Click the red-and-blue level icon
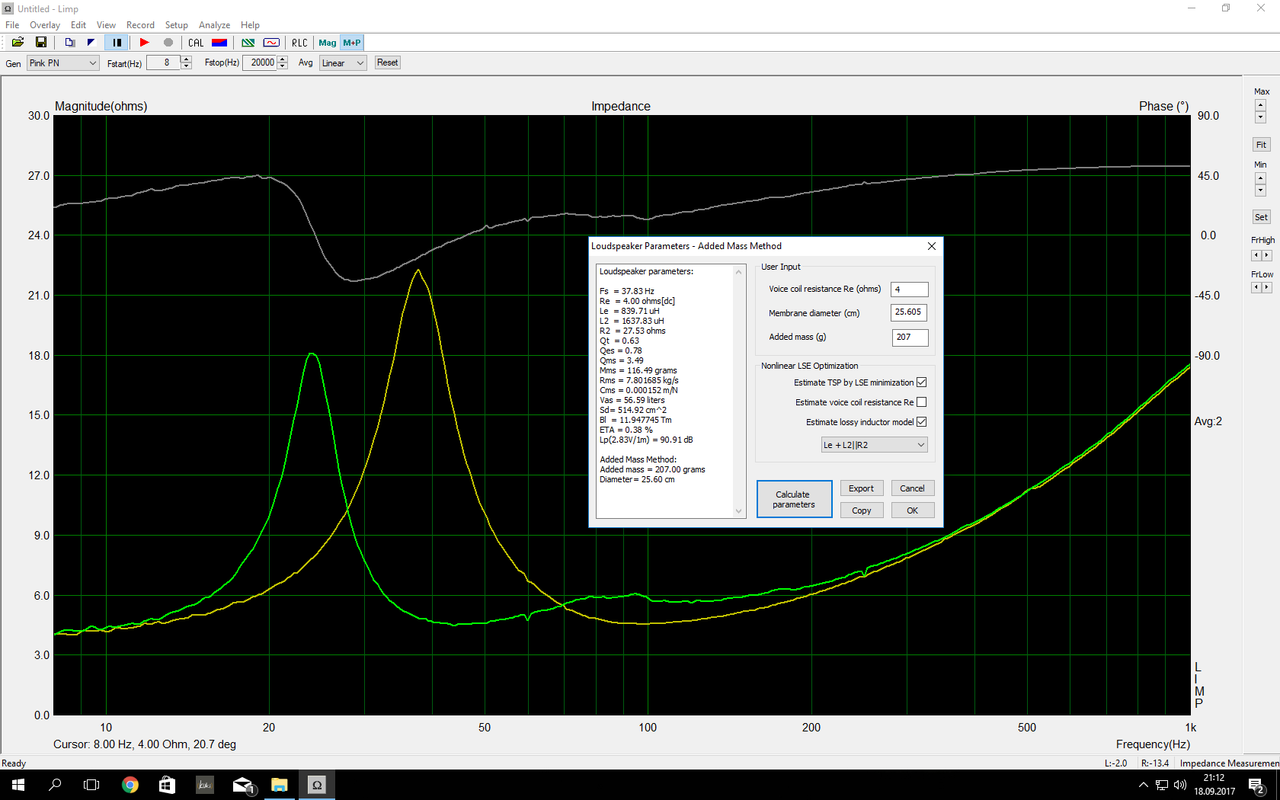 (x=219, y=42)
